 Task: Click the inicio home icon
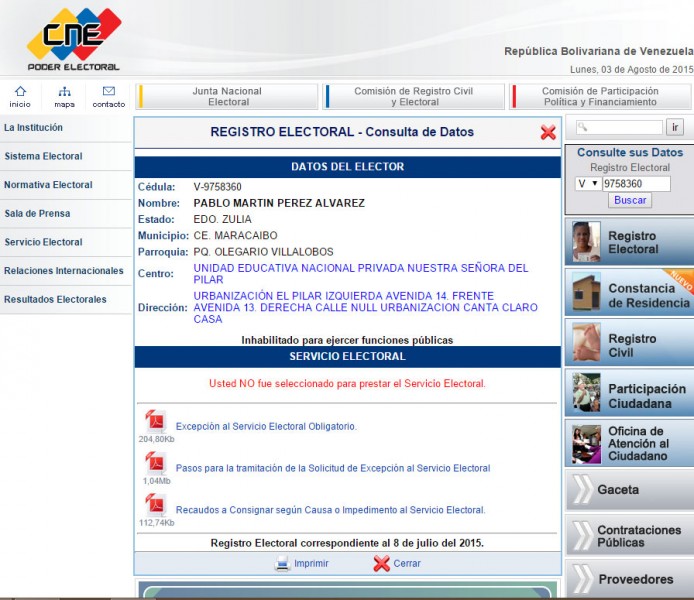point(20,92)
